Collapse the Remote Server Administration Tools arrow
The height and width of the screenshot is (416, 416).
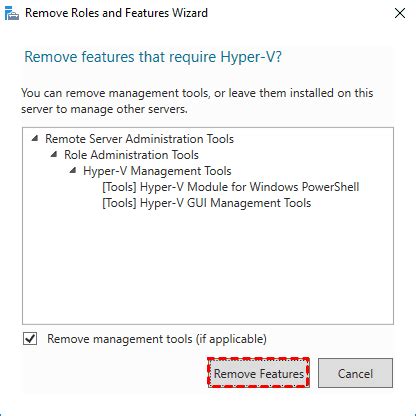pyautogui.click(x=35, y=139)
